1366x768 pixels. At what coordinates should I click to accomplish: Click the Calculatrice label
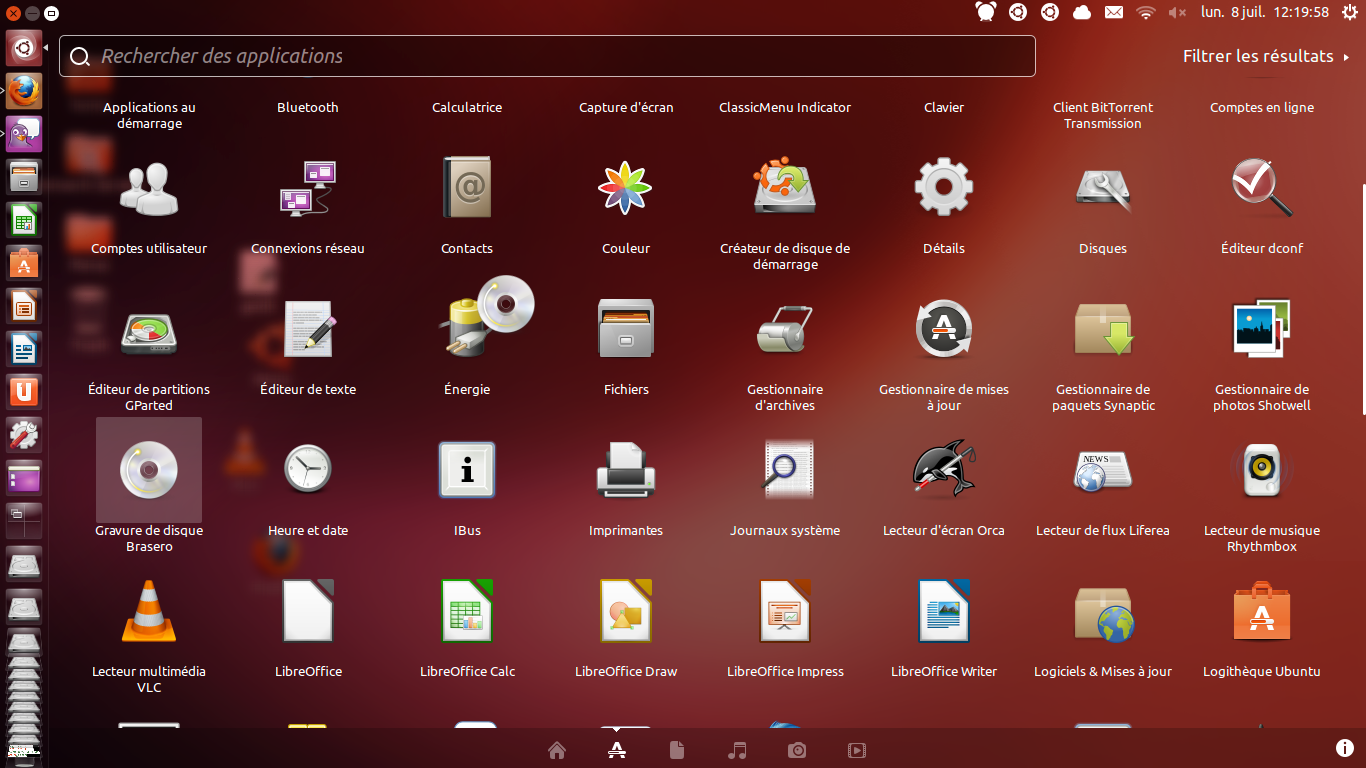coord(467,107)
